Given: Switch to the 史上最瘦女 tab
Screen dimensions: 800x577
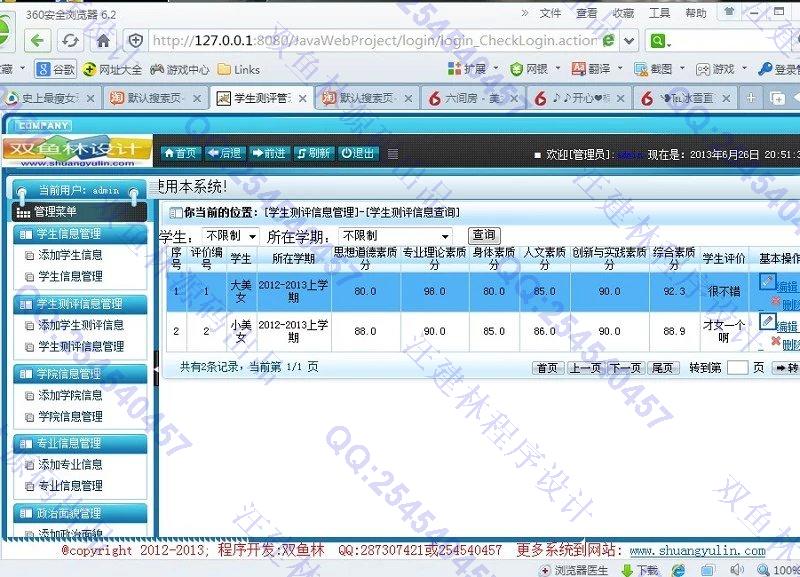Looking at the screenshot, I should 48,98.
